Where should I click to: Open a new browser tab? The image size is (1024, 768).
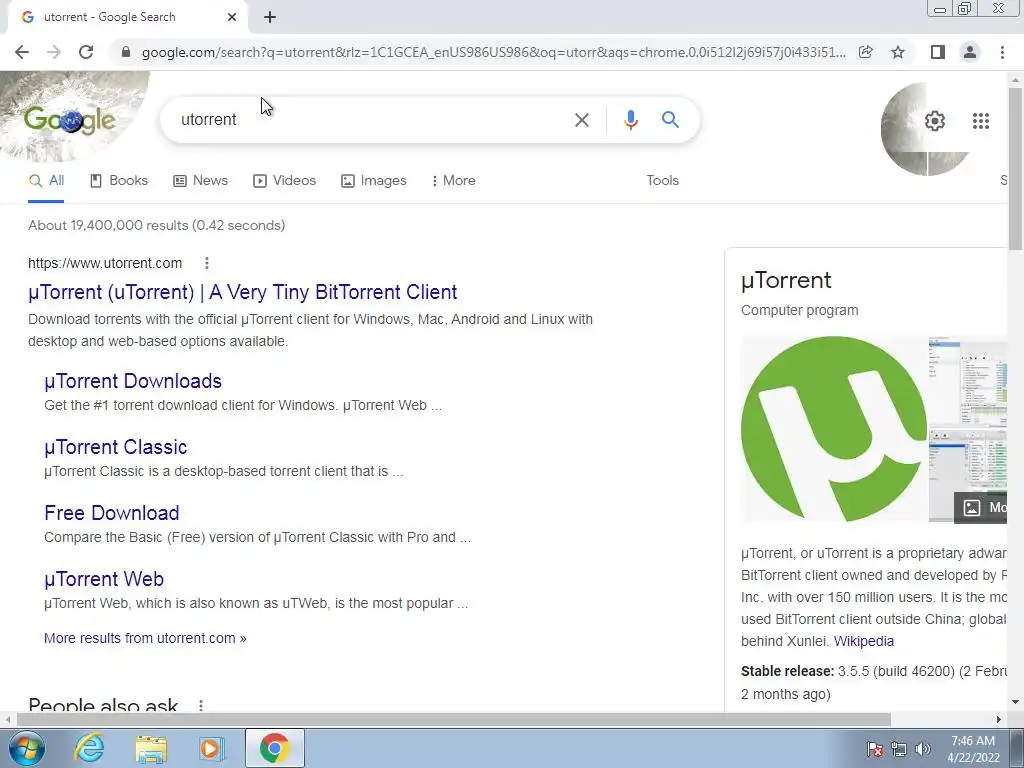click(x=270, y=17)
